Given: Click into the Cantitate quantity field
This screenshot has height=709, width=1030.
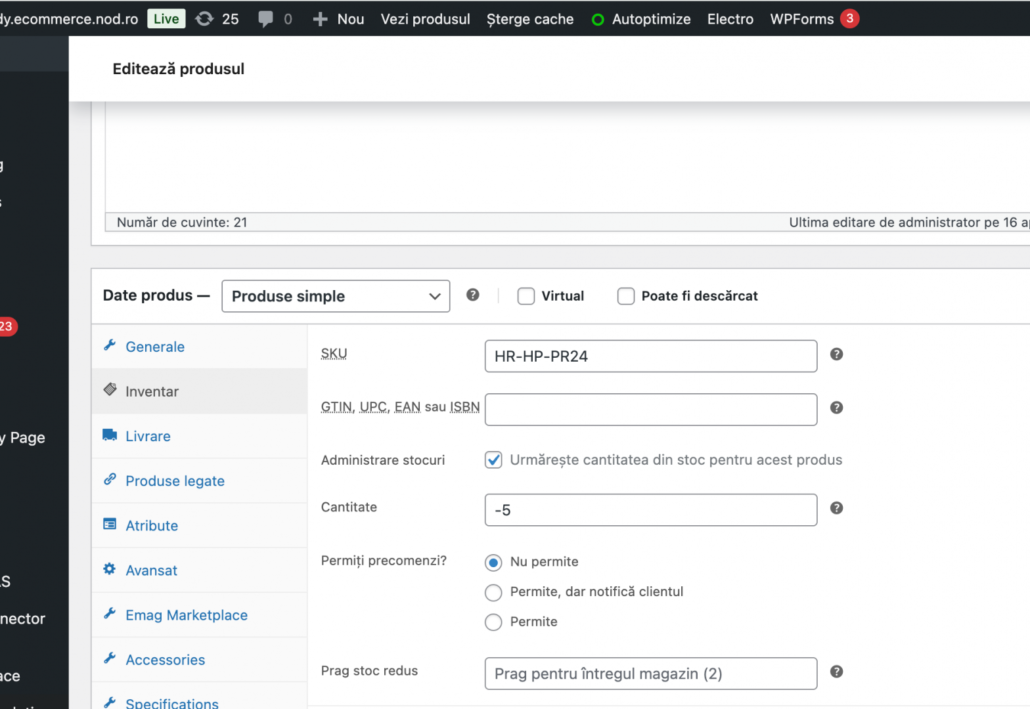Looking at the screenshot, I should click(x=651, y=510).
